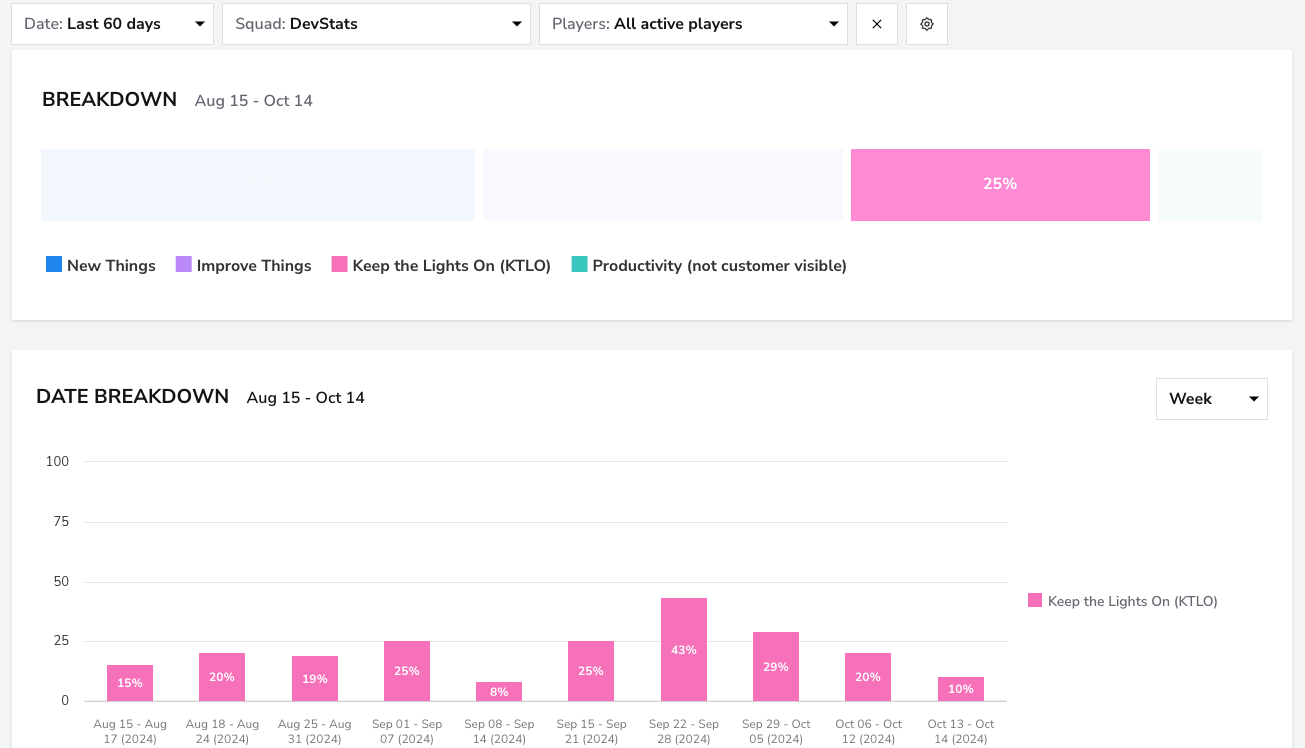Open settings via the gear icon
This screenshot has height=748, width=1305.
(x=927, y=24)
